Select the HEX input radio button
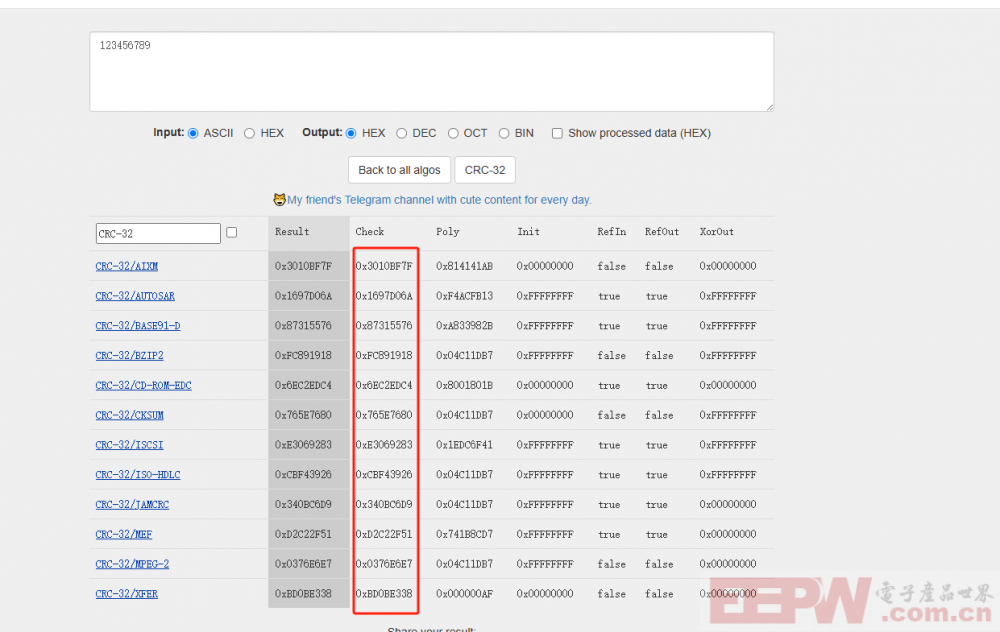Screen dimensions: 1000x632 (249, 133)
